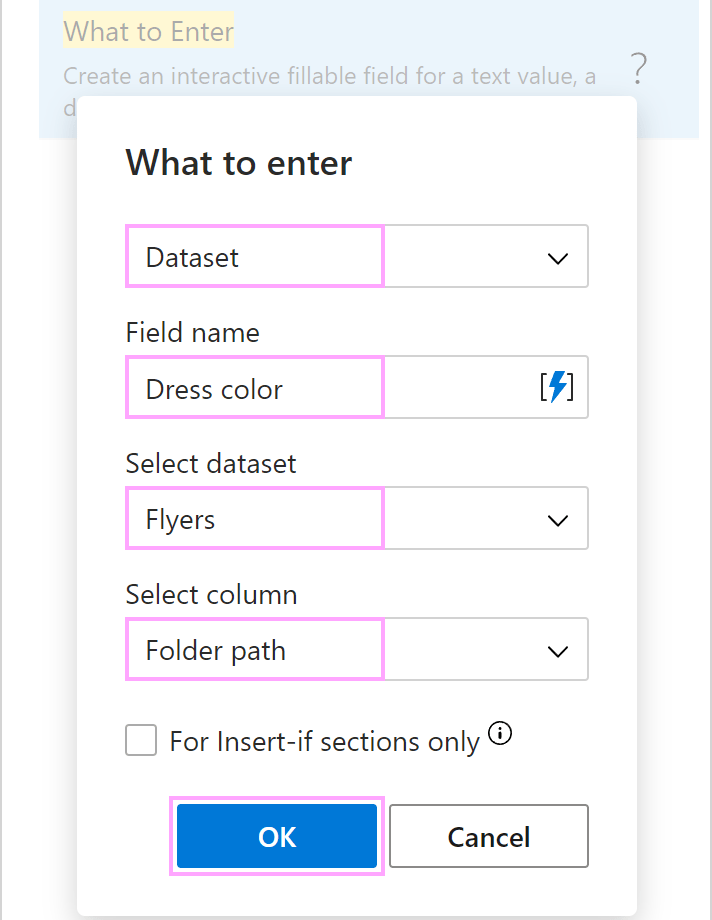Enable For Insert-if sections only checkbox

[141, 740]
